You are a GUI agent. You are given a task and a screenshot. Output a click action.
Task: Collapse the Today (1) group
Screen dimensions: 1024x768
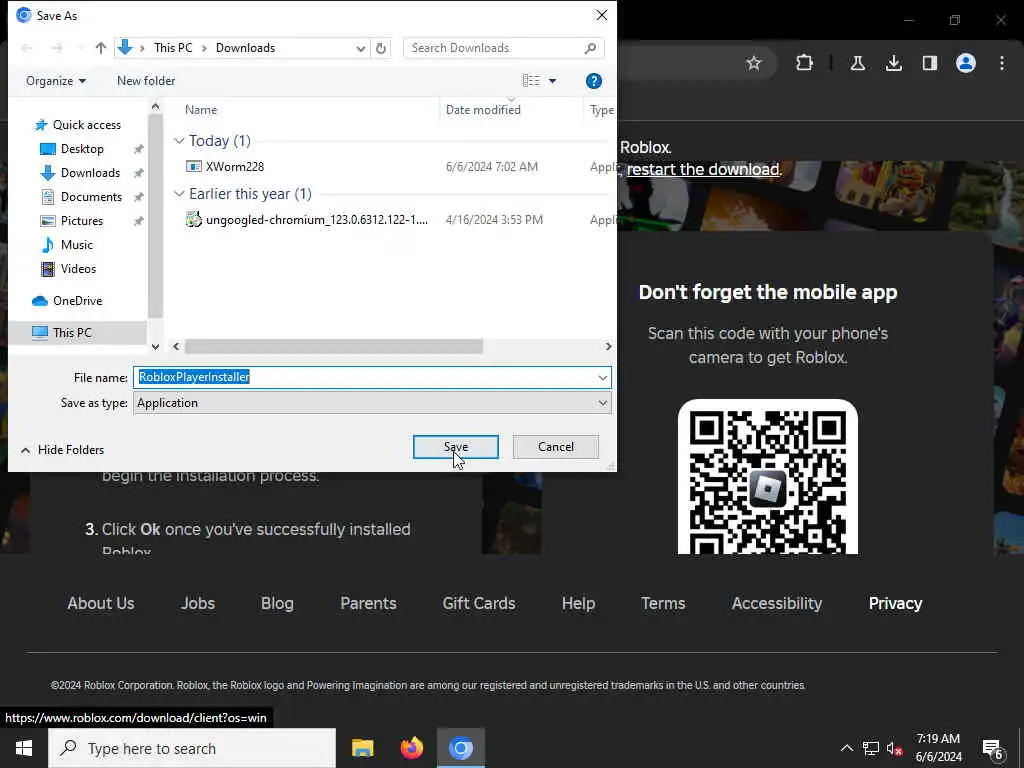[179, 140]
